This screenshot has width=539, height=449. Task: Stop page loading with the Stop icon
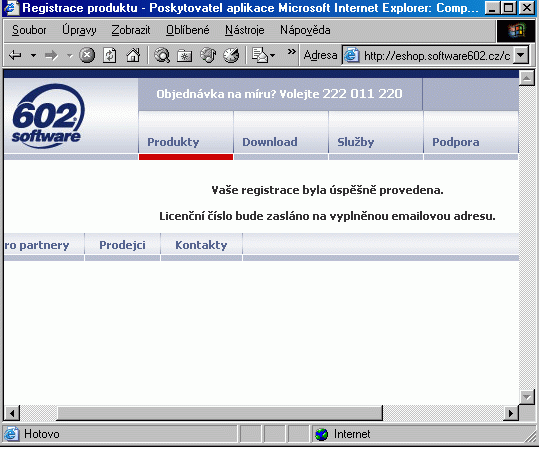[87, 55]
